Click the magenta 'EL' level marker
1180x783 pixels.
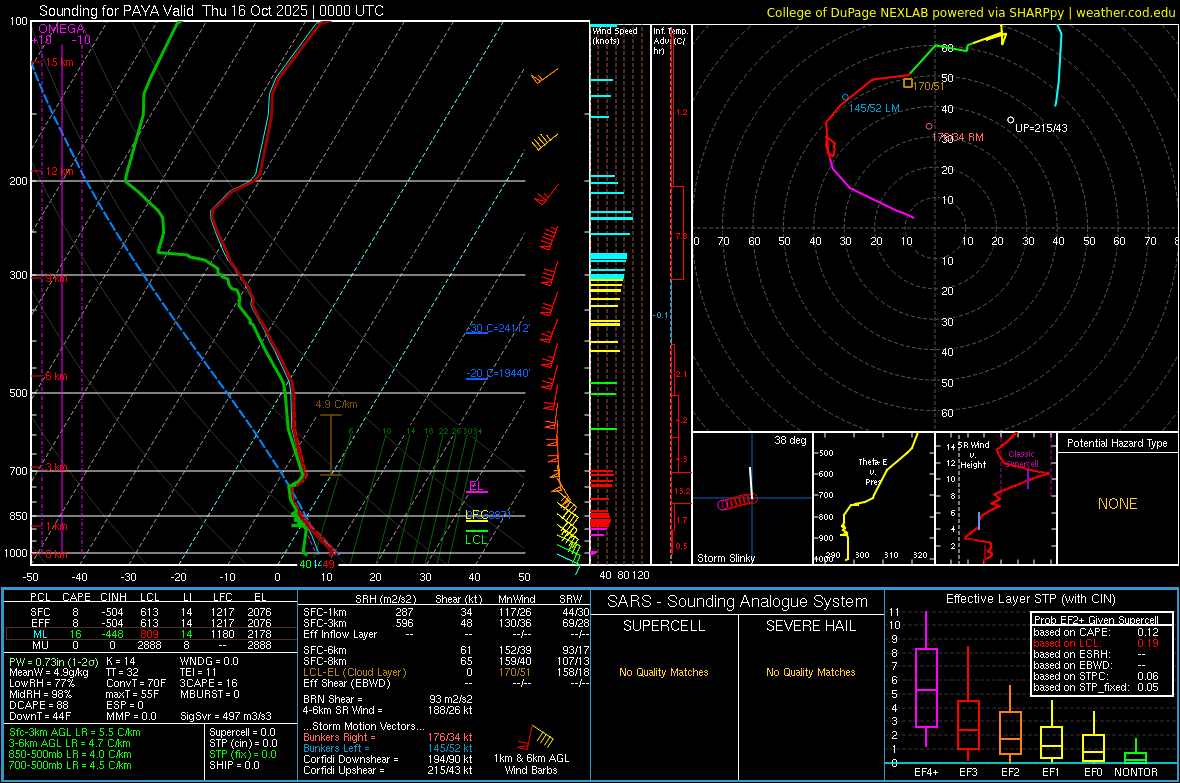(x=476, y=486)
